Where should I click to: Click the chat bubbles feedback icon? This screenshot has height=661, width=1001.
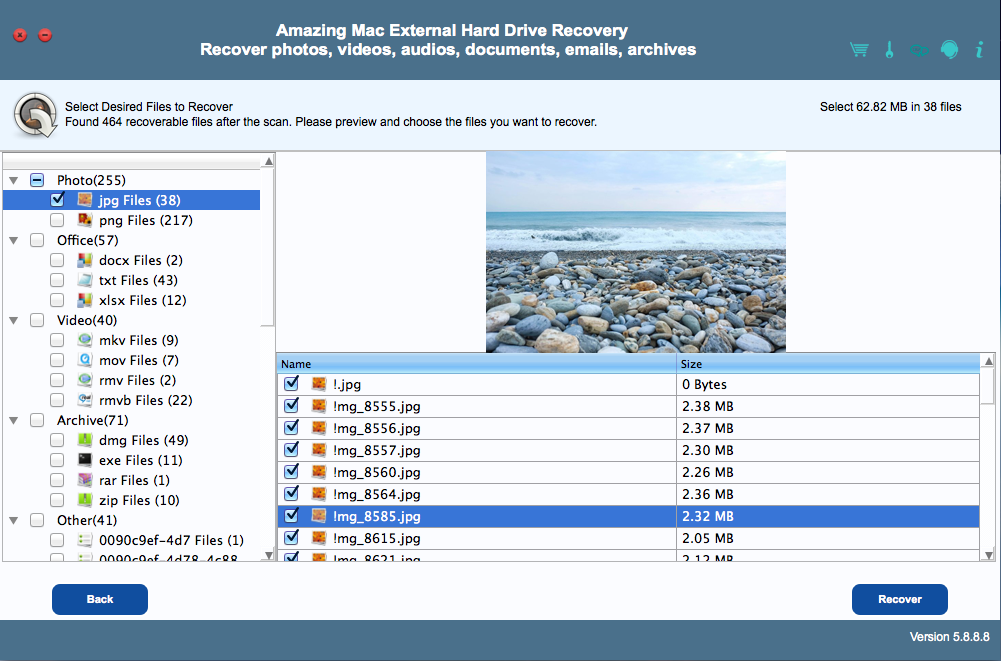[918, 50]
